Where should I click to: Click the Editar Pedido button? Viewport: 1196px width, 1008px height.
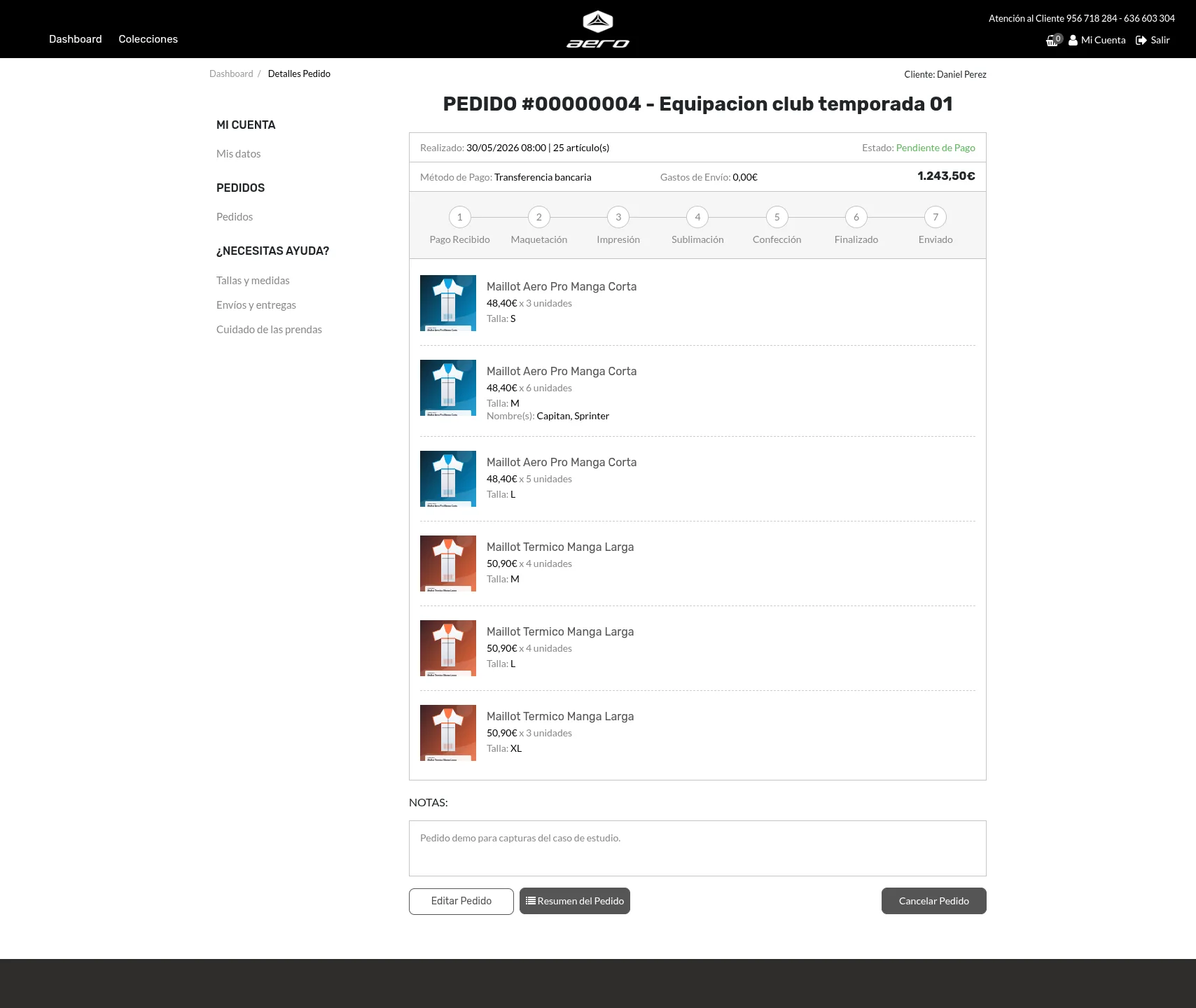(x=461, y=902)
